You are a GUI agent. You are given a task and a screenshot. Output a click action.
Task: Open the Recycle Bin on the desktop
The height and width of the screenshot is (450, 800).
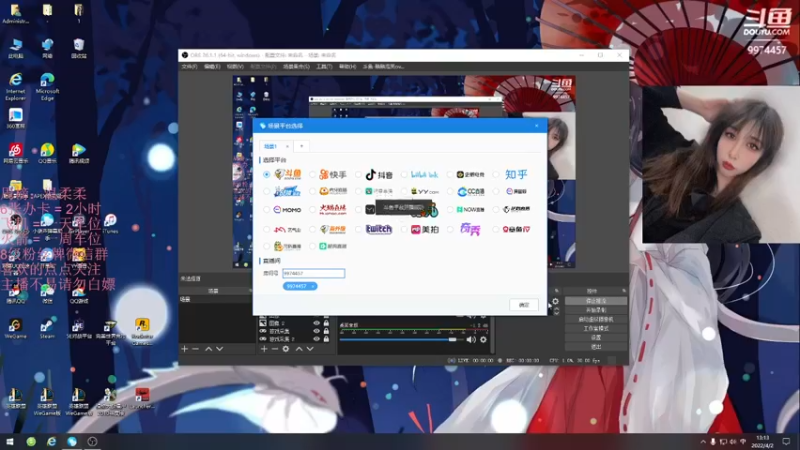[x=79, y=48]
